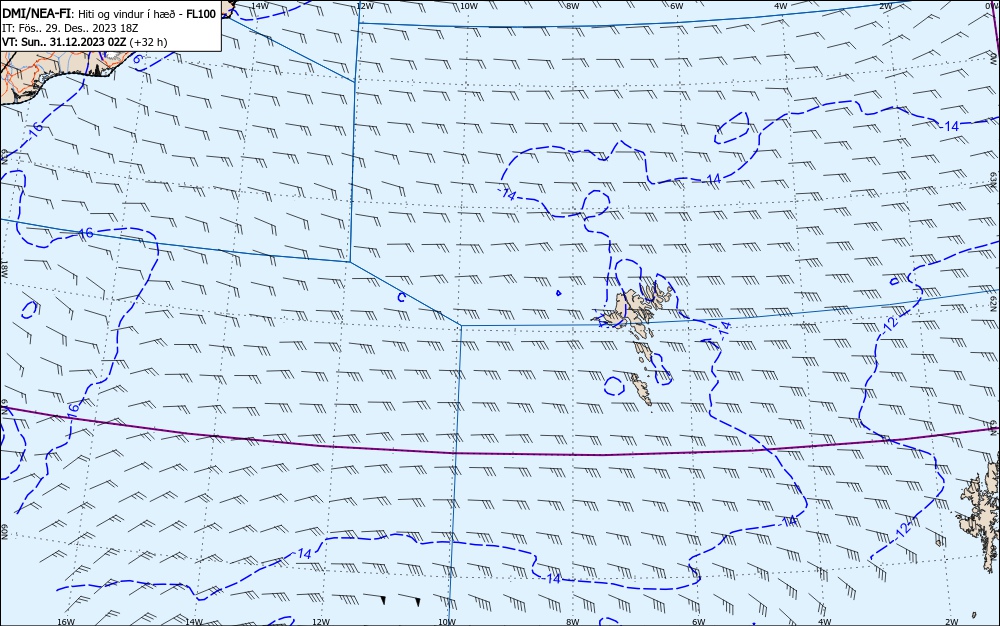This screenshot has height=626, width=1000.
Task: Click the left black pennant wind barb near 12W bottom
Action: coord(383,601)
